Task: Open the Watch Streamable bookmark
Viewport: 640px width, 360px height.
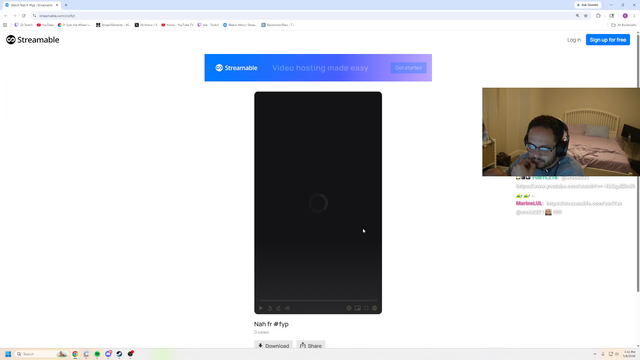Action: (240, 25)
